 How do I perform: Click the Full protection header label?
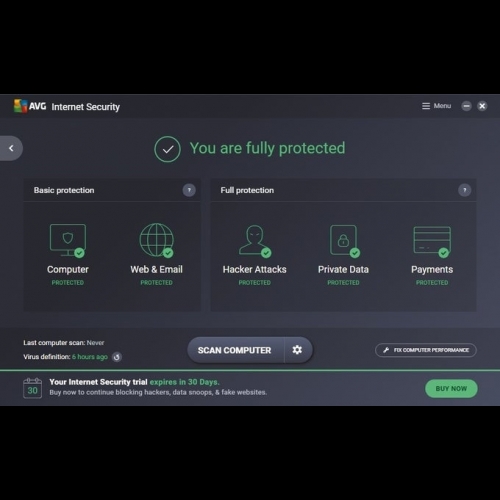pos(247,190)
